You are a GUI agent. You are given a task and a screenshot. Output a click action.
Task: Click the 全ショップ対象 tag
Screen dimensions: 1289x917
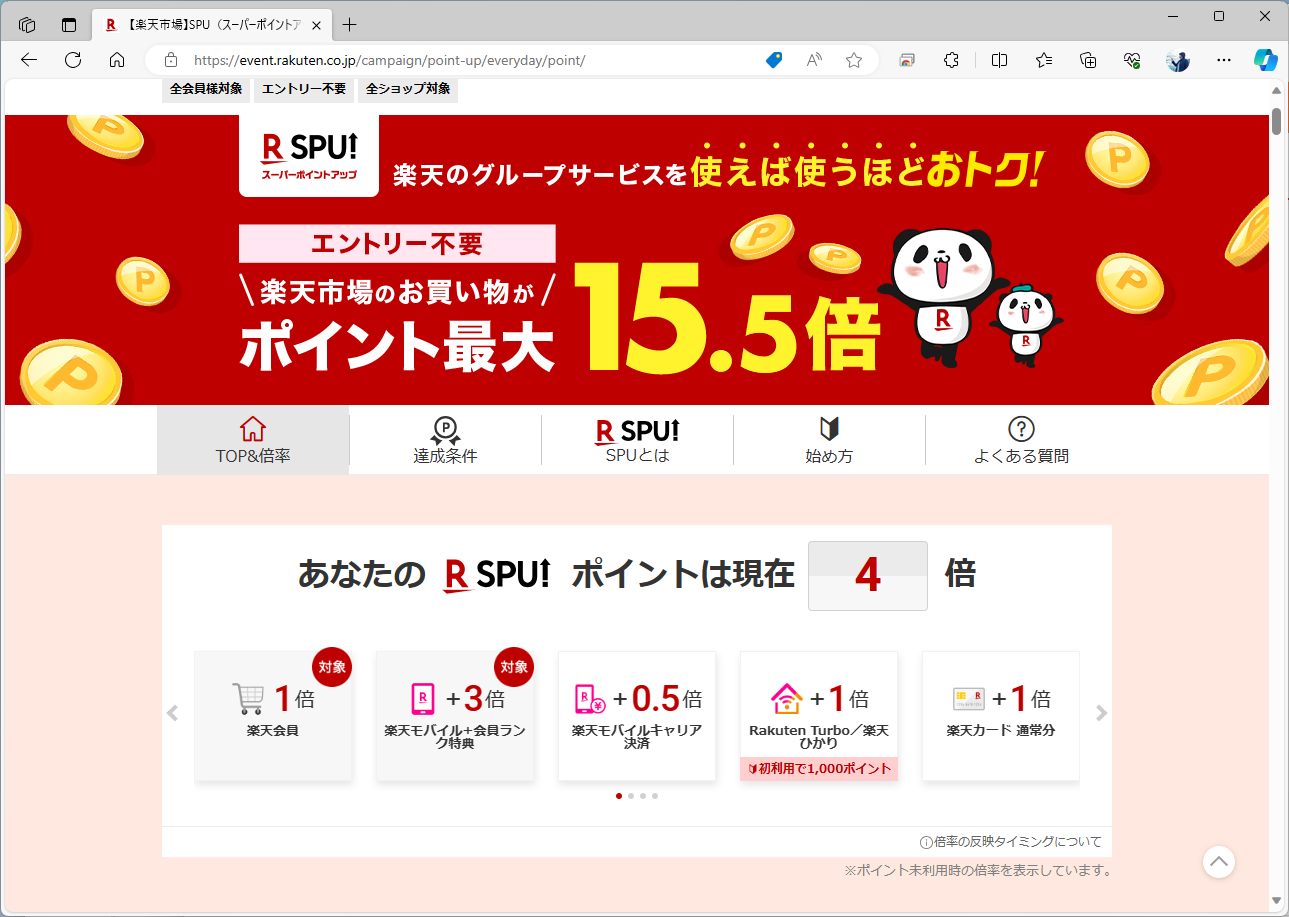point(408,89)
